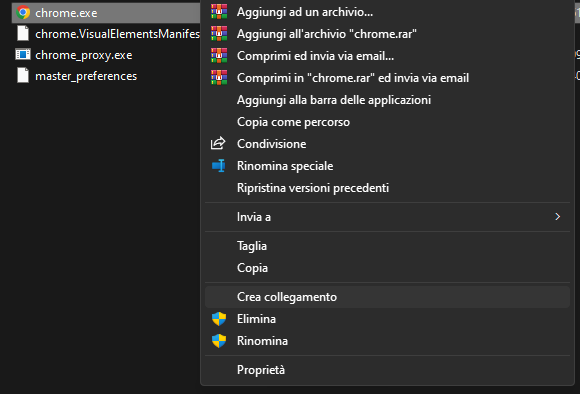Choose 'Aggiungi alla barra delle applicazioni'

(387, 100)
